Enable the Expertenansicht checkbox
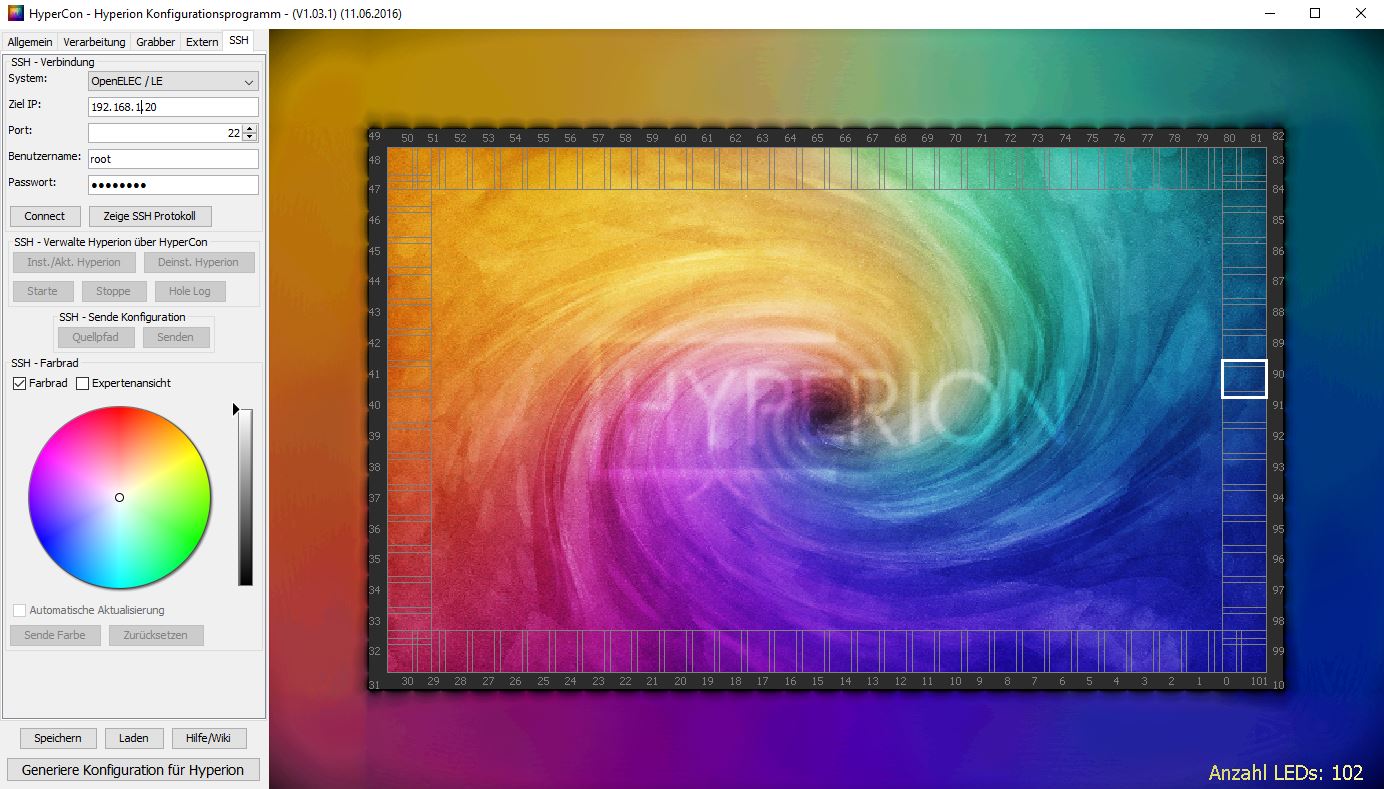The height and width of the screenshot is (789, 1384). point(83,383)
